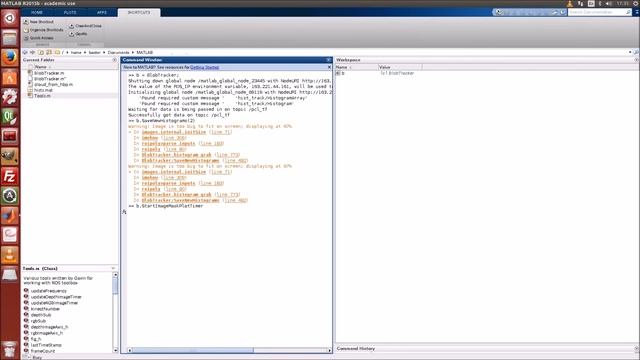The image size is (640, 360).
Task: Collapse the Tools.m (Class) details panel
Action: (113, 269)
